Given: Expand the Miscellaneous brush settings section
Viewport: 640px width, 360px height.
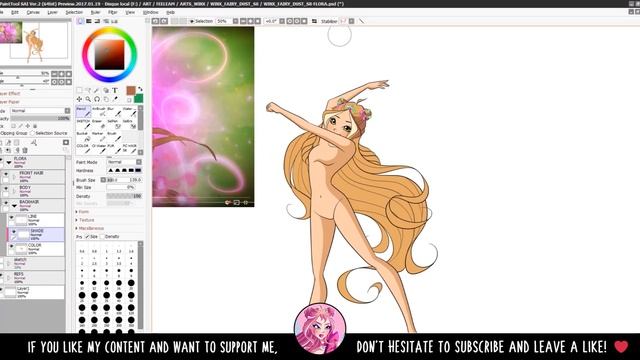Looking at the screenshot, I should pyautogui.click(x=90, y=228).
